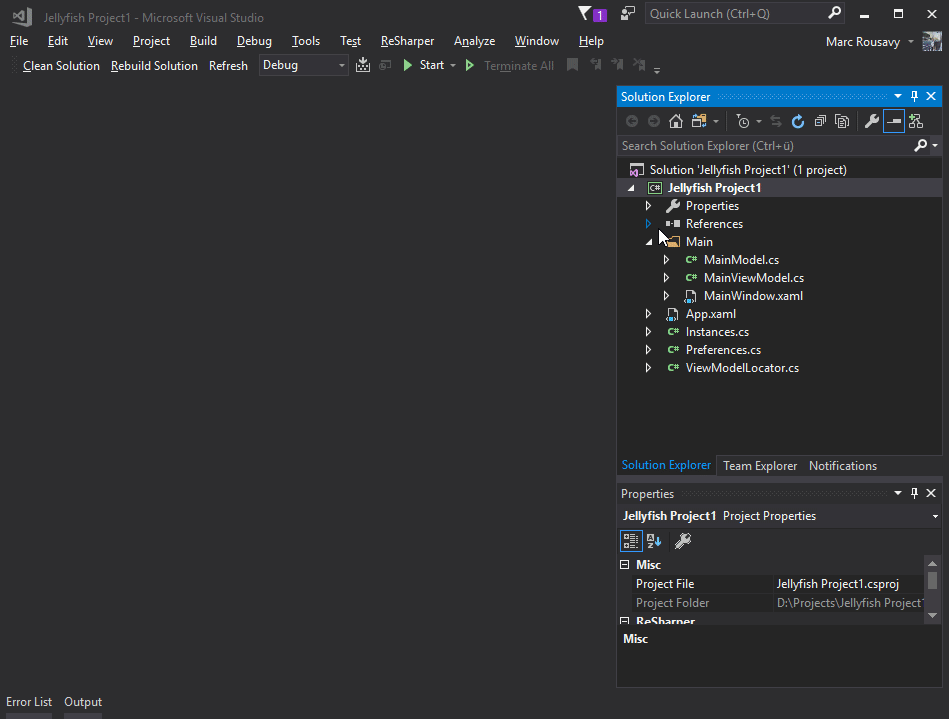Viewport: 949px width, 719px height.
Task: Click the toolbar overflow options arrow
Action: tap(657, 70)
